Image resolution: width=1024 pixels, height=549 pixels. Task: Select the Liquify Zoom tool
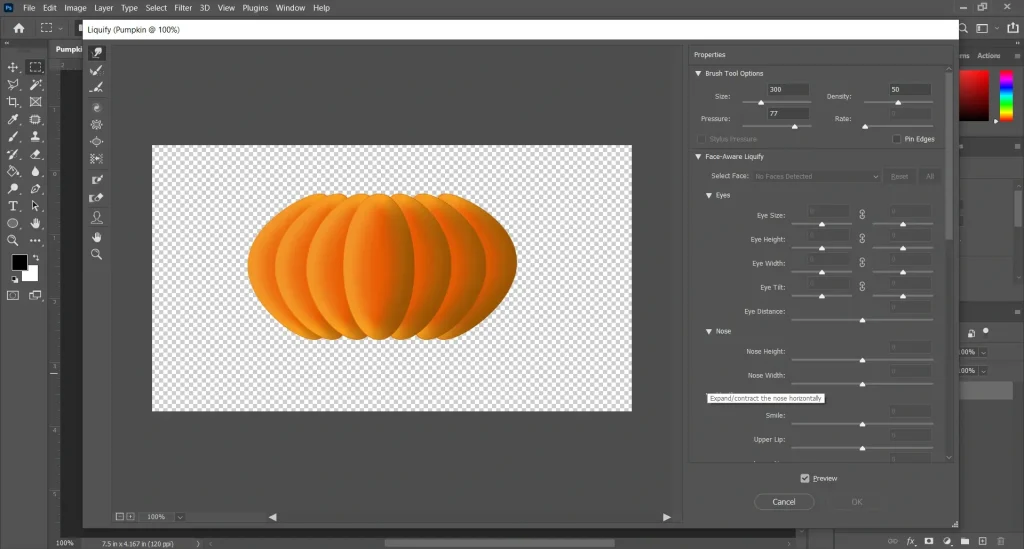coord(97,255)
